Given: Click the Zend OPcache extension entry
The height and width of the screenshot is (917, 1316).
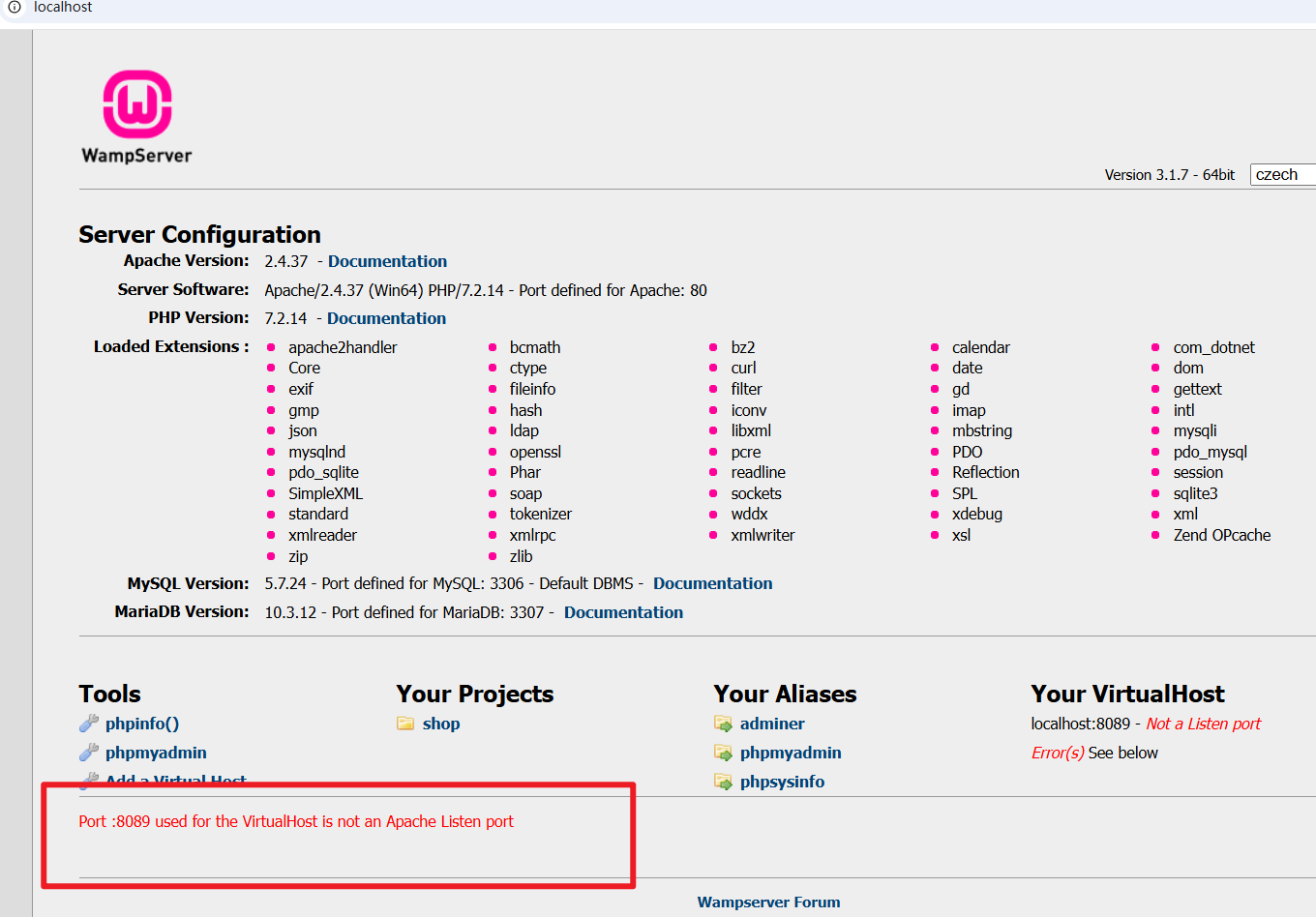Looking at the screenshot, I should (x=1222, y=535).
